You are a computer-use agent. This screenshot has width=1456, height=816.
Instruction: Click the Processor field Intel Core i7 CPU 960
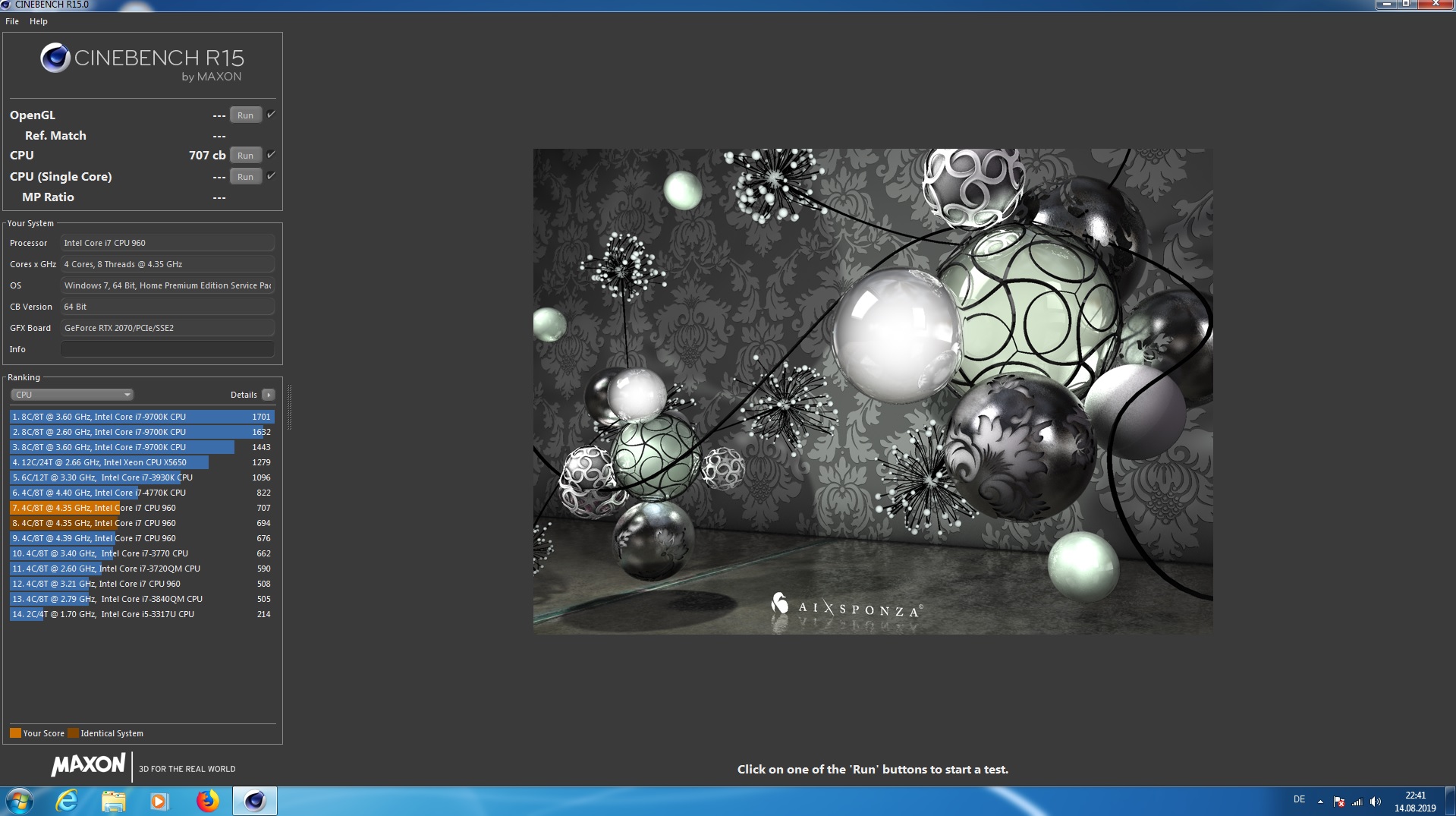(x=168, y=243)
